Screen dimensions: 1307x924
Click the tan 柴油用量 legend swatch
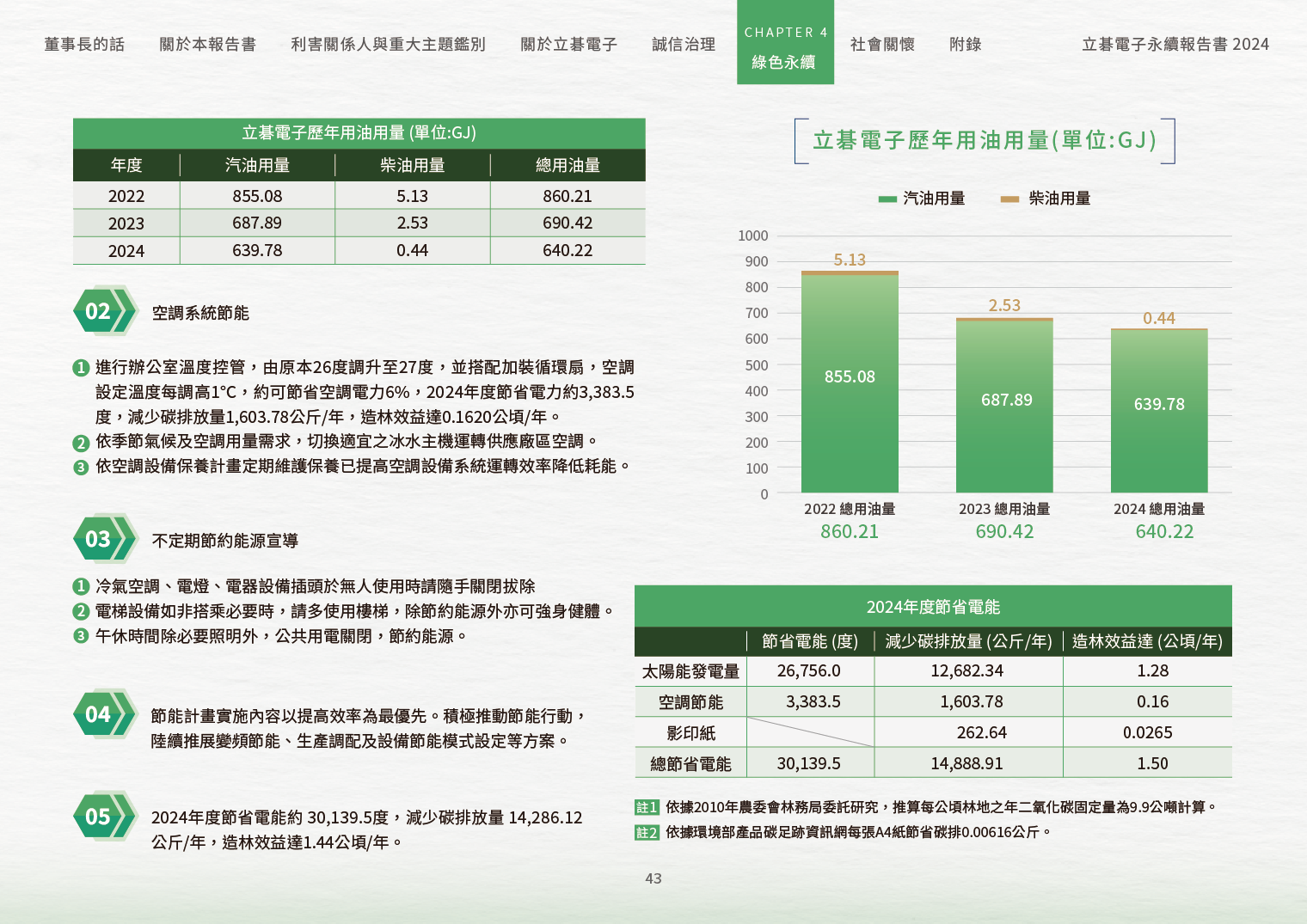pyautogui.click(x=1009, y=199)
